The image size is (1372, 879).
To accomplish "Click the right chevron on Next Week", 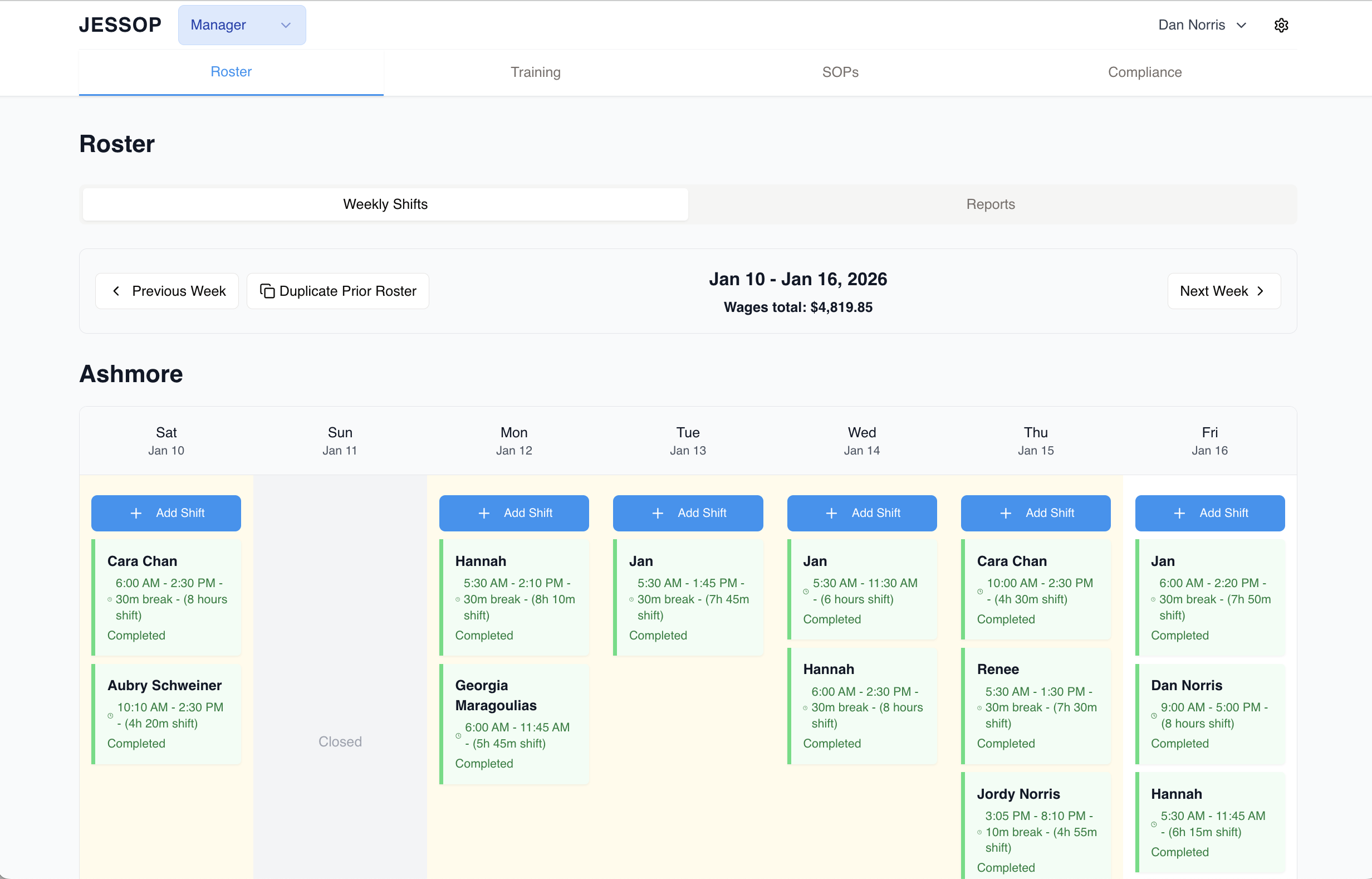I will pyautogui.click(x=1260, y=291).
